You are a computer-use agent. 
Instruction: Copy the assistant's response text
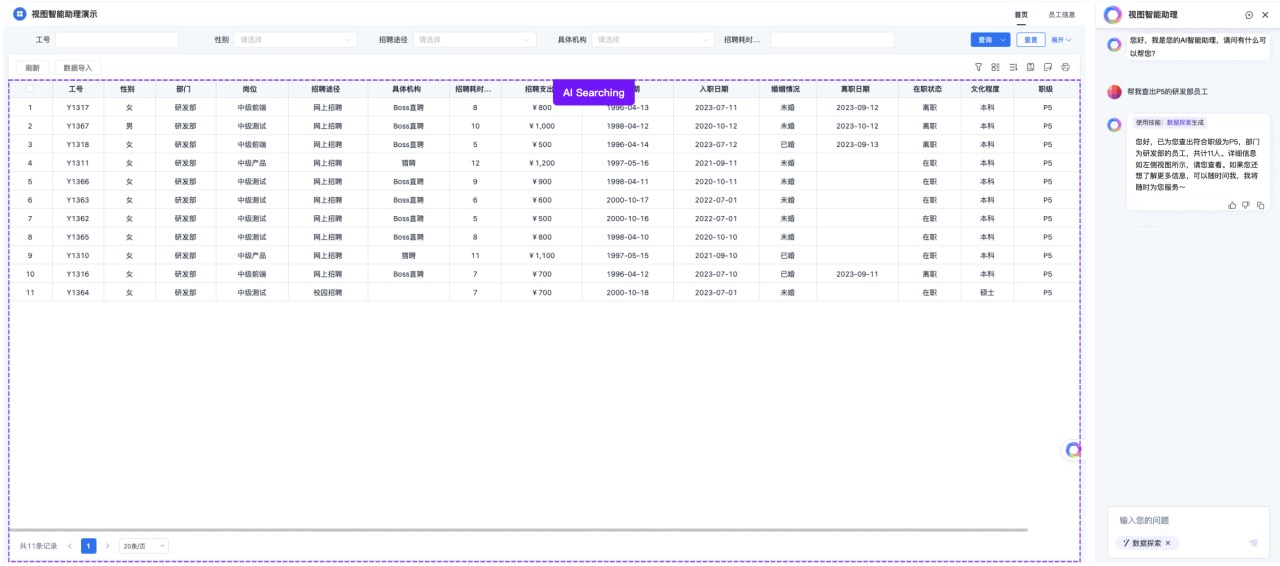pyautogui.click(x=1260, y=205)
